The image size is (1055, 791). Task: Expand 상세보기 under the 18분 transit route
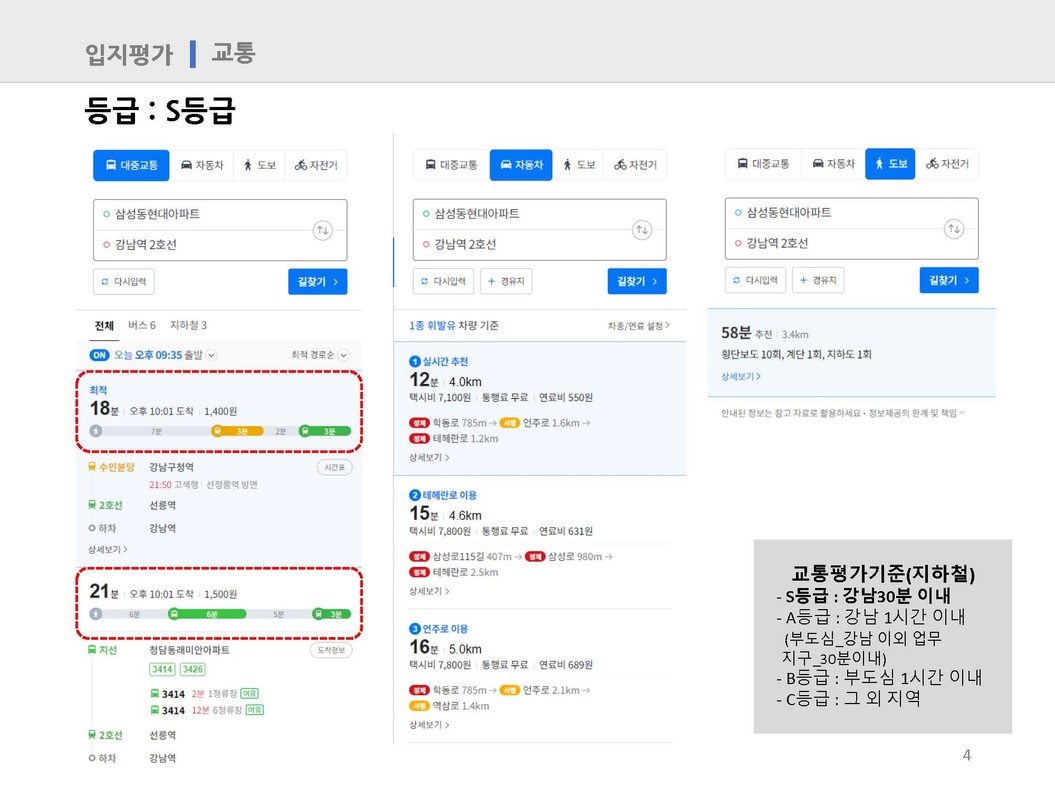[108, 550]
